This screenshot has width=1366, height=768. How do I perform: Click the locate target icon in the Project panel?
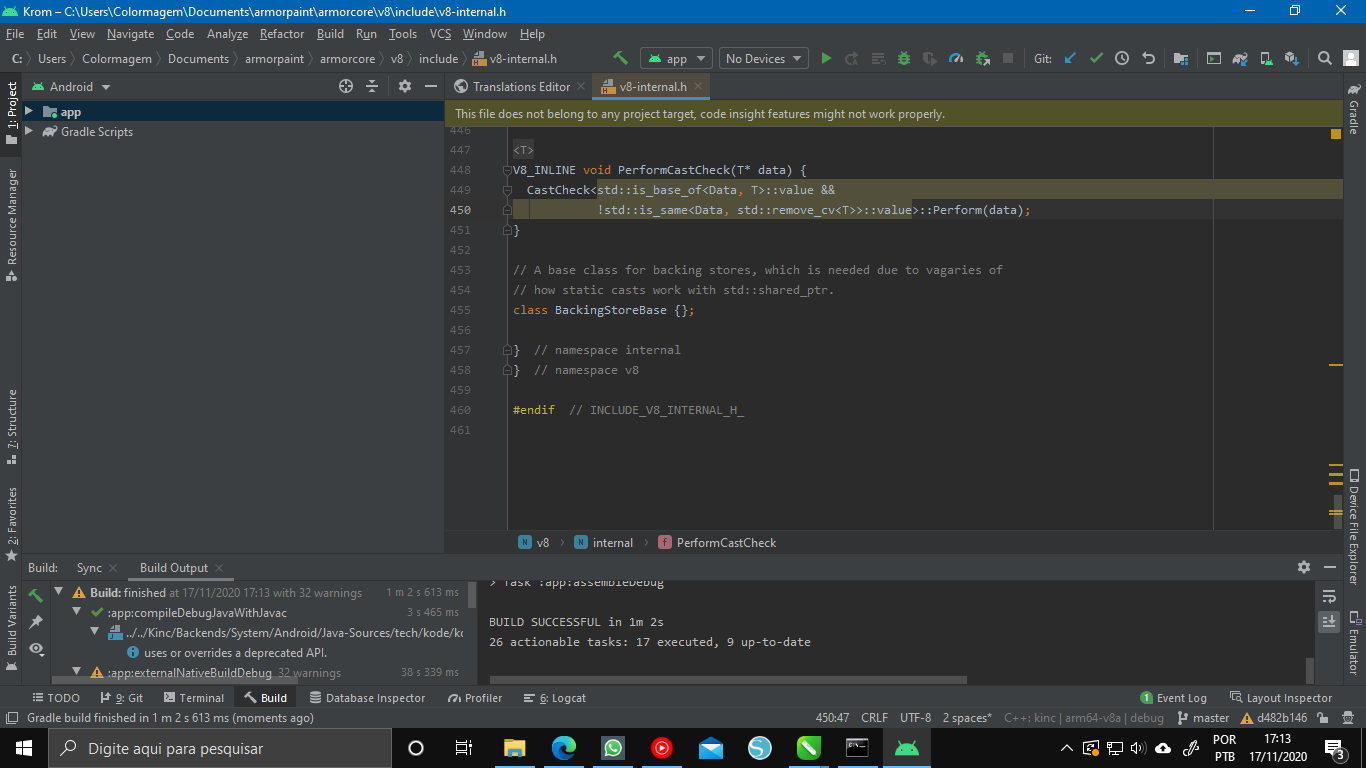coord(346,86)
